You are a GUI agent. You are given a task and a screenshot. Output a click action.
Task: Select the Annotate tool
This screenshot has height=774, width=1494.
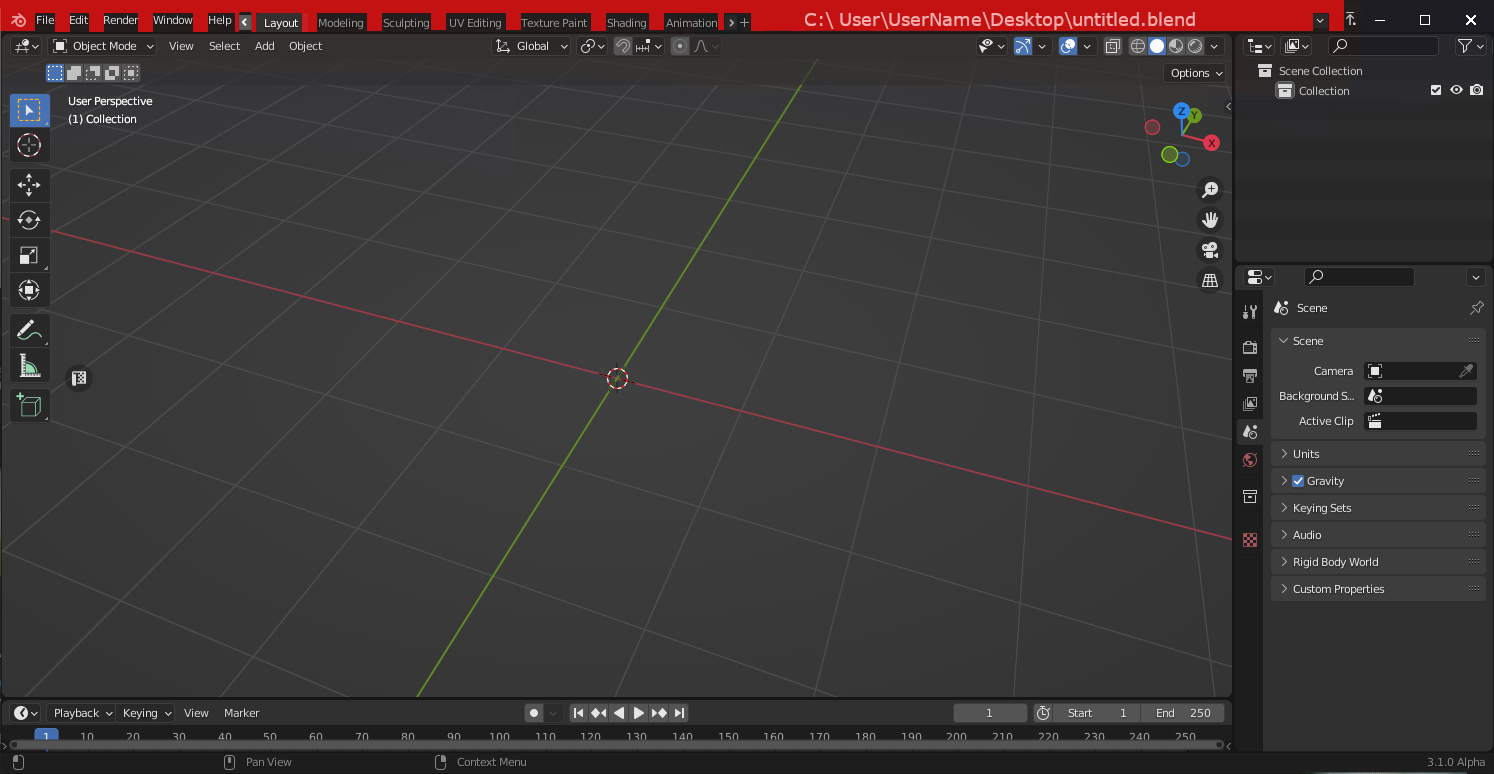pos(29,331)
